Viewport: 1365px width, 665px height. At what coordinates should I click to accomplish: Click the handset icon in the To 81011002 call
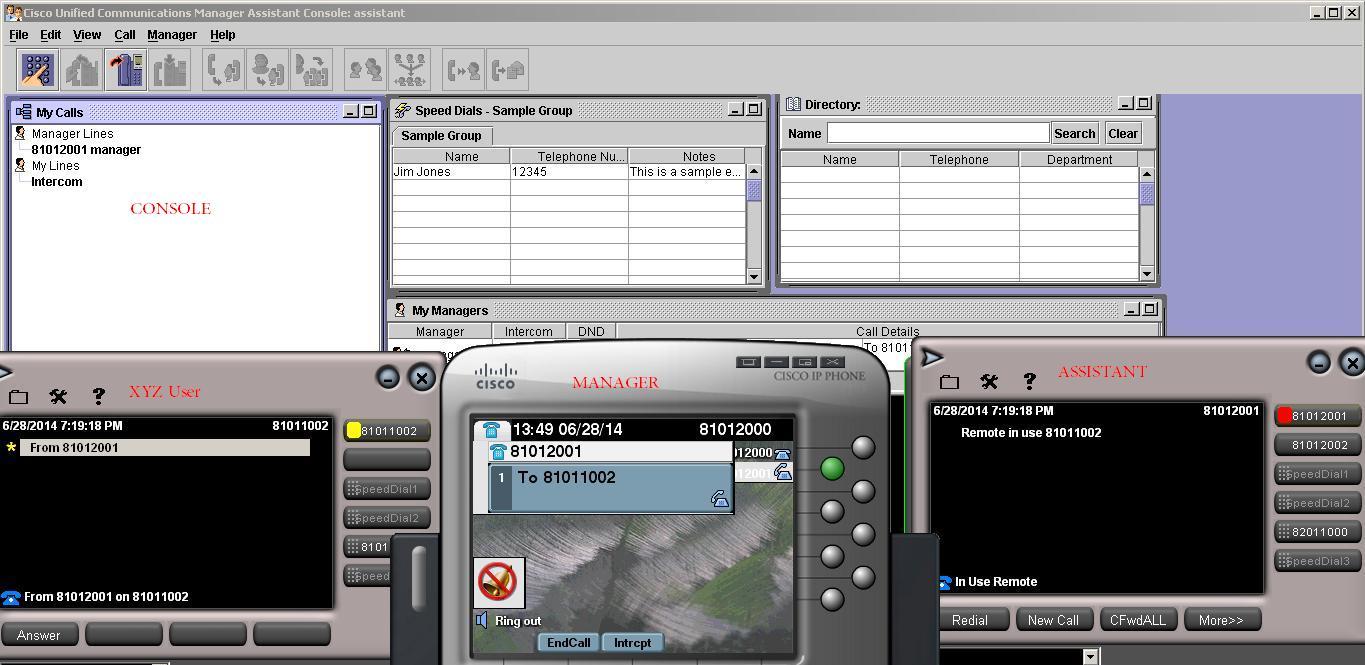click(x=720, y=499)
